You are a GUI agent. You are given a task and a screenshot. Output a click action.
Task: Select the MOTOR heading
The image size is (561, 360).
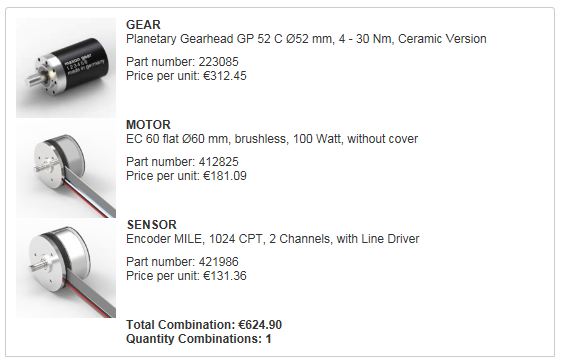(x=148, y=125)
